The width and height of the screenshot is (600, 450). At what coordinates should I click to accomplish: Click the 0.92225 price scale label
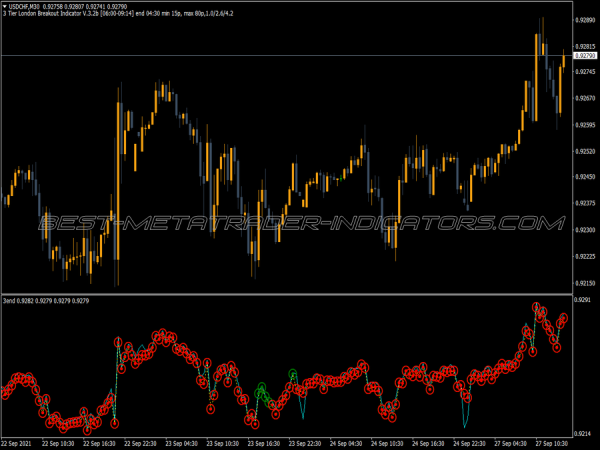pyautogui.click(x=585, y=256)
